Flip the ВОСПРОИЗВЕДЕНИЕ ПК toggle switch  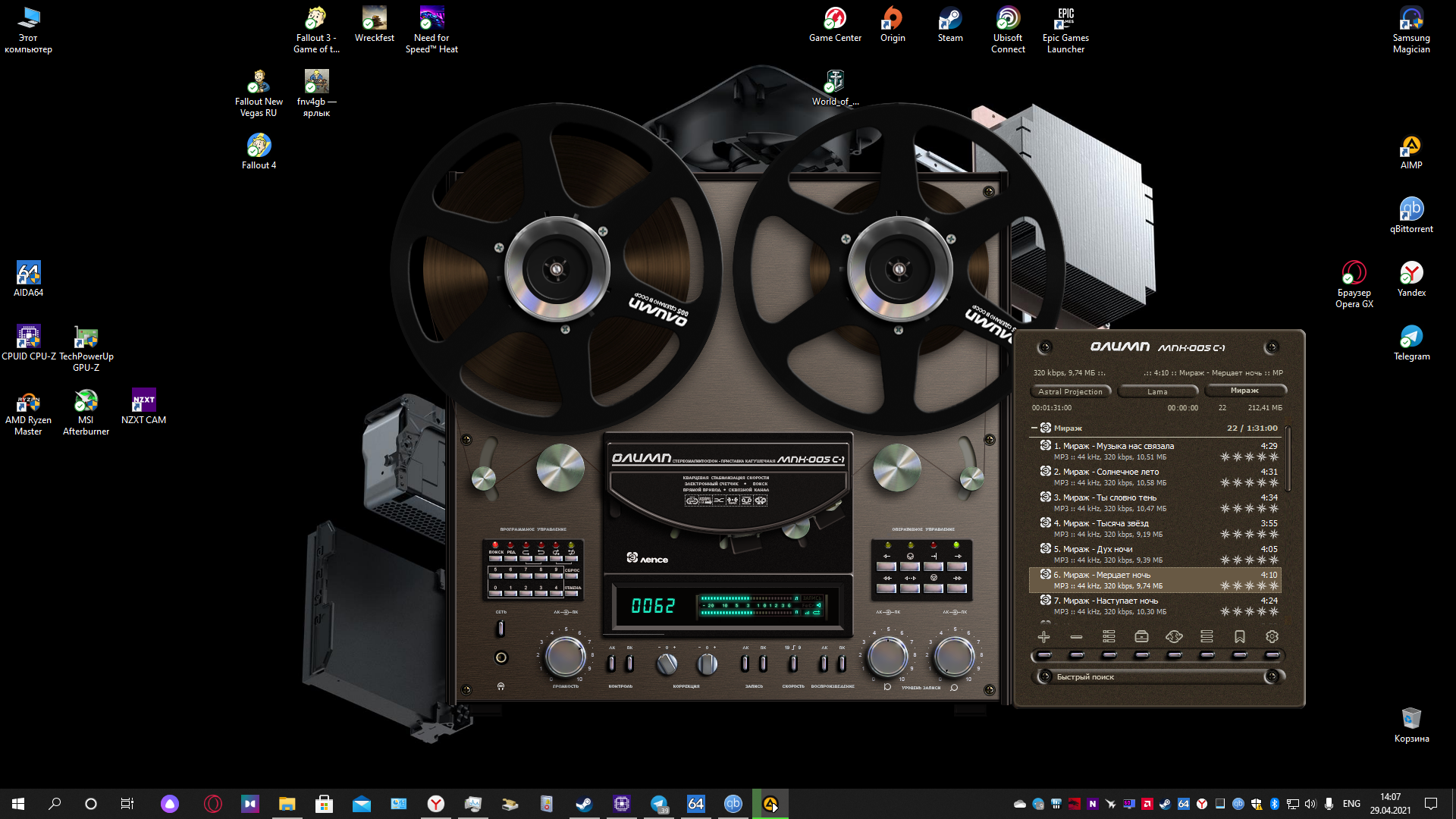pyautogui.click(x=842, y=664)
